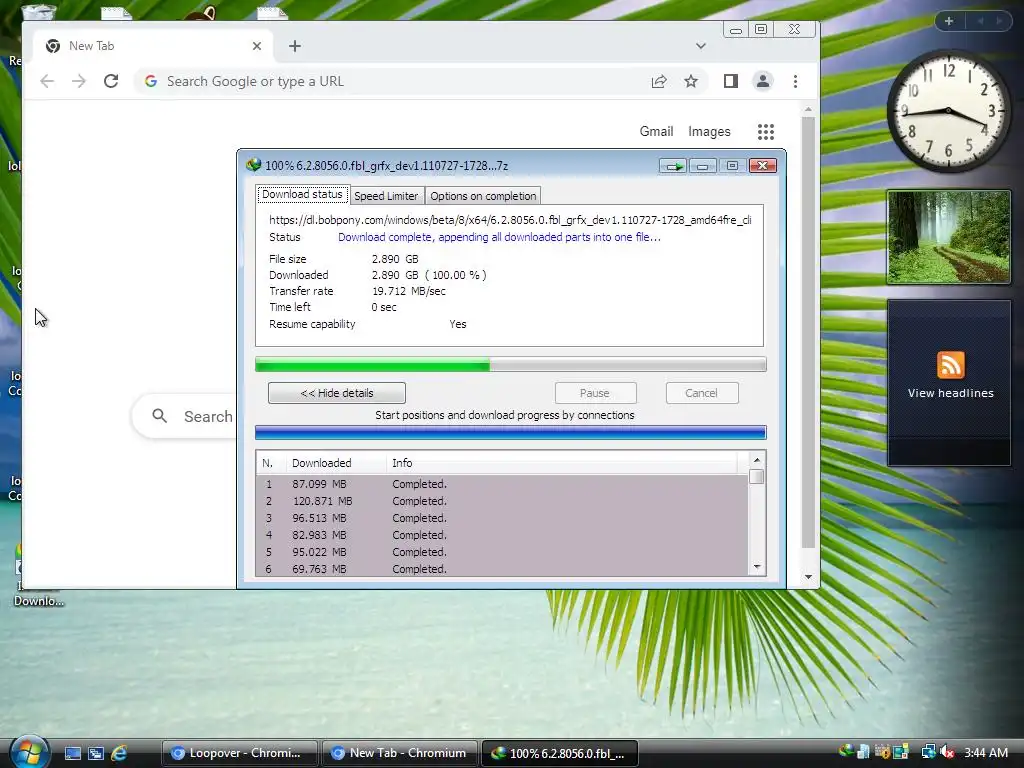Click Switch between windows quick launch icon
This screenshot has width=1024, height=768.
click(96, 753)
